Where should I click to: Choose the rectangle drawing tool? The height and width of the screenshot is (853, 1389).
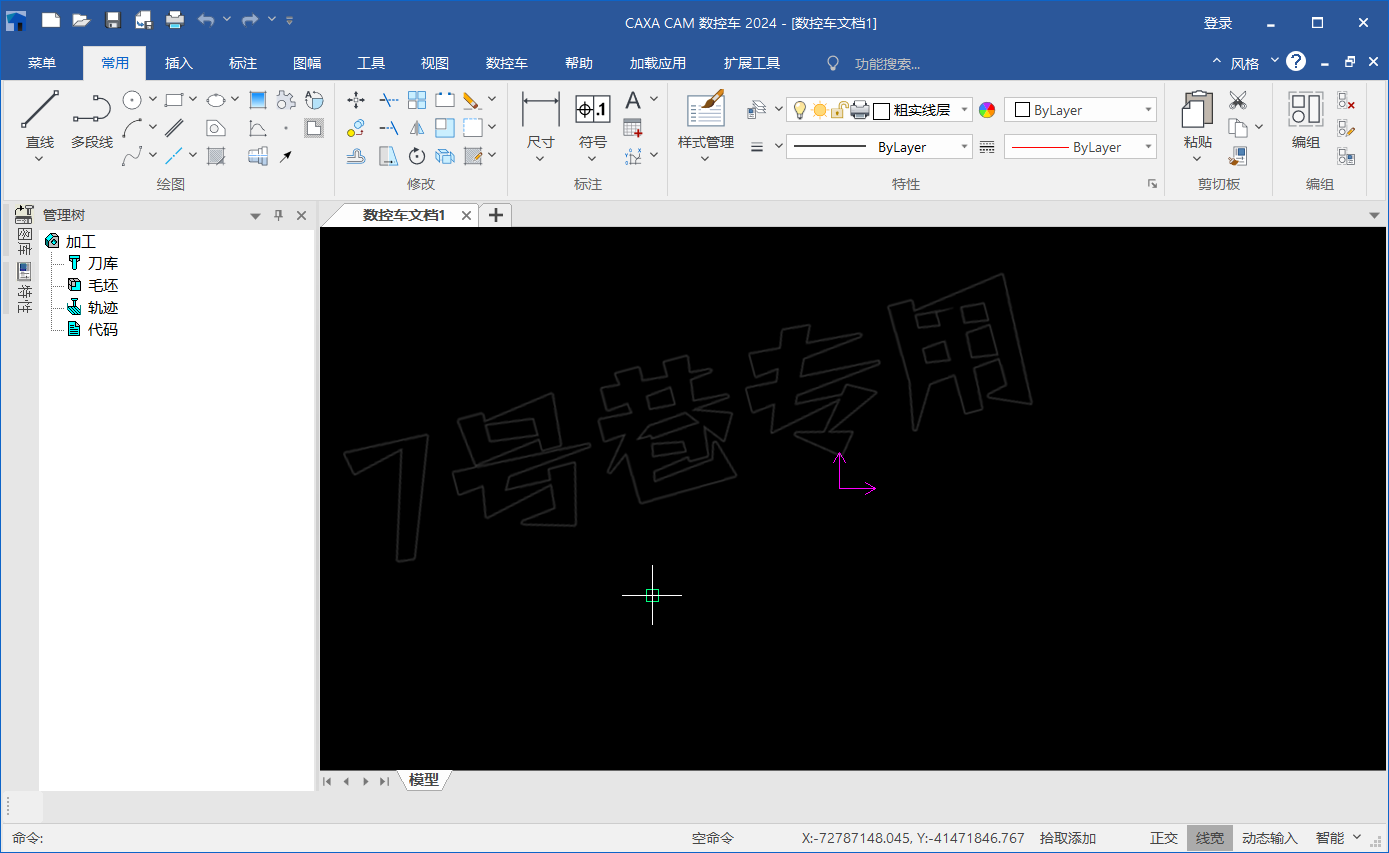[174, 100]
